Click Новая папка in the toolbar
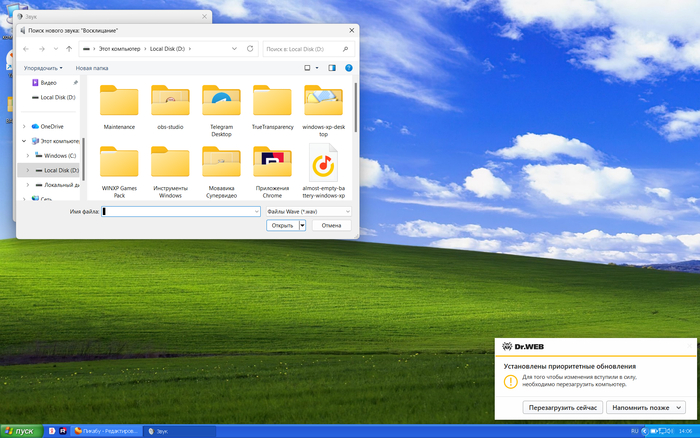 click(92, 68)
